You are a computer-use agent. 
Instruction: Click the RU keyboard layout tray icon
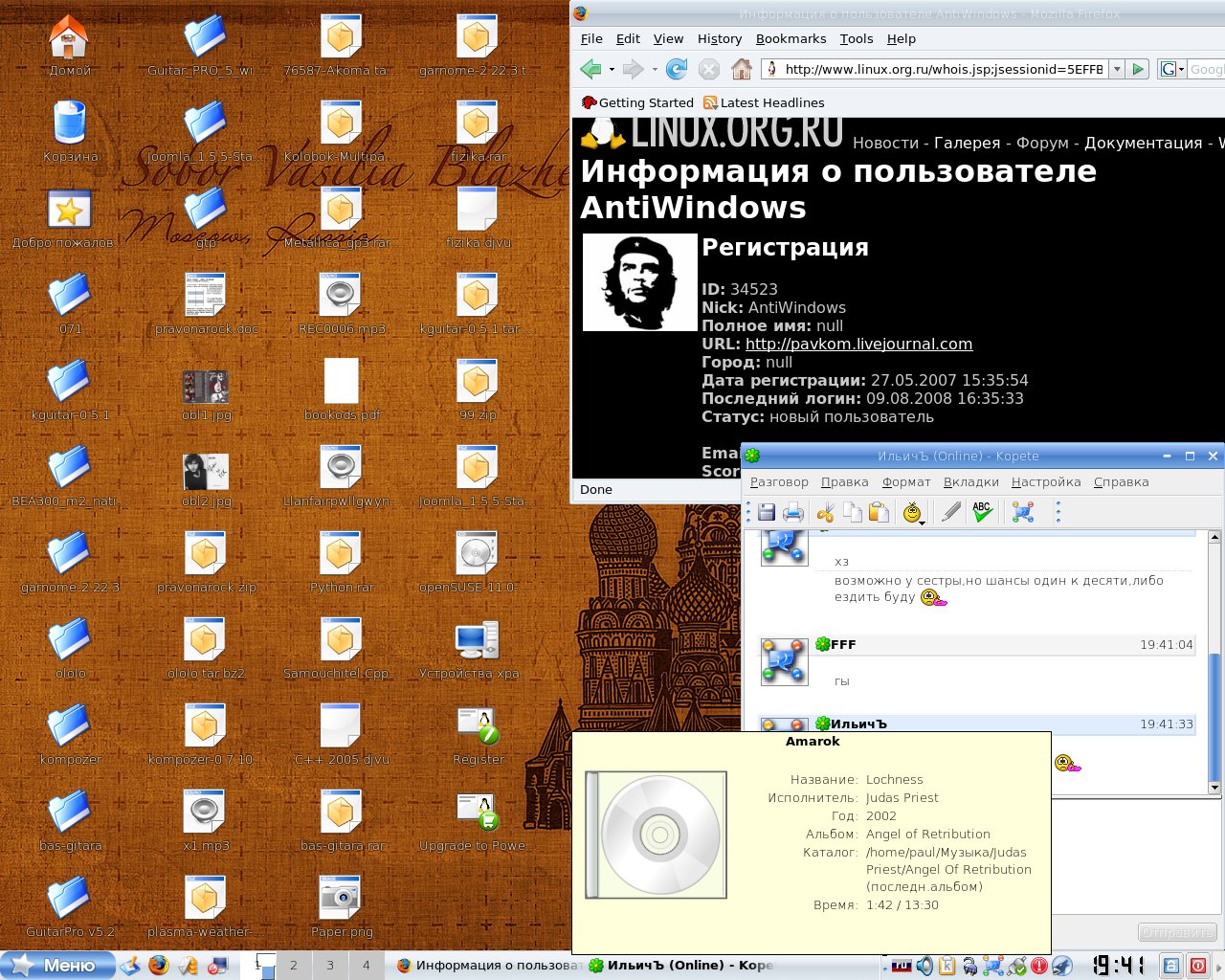coord(901,966)
